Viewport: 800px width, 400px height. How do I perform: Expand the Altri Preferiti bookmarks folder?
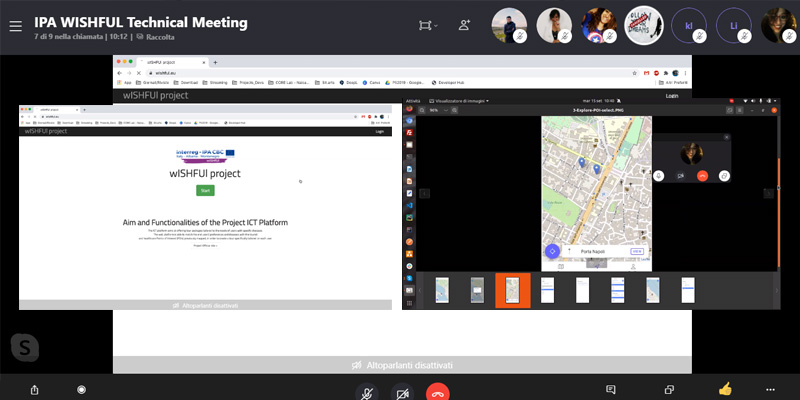click(674, 82)
